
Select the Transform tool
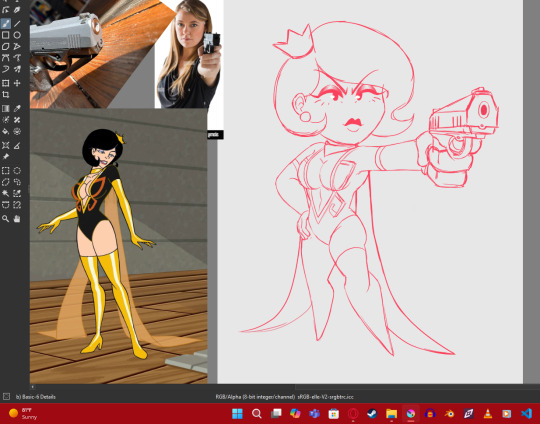6,83
